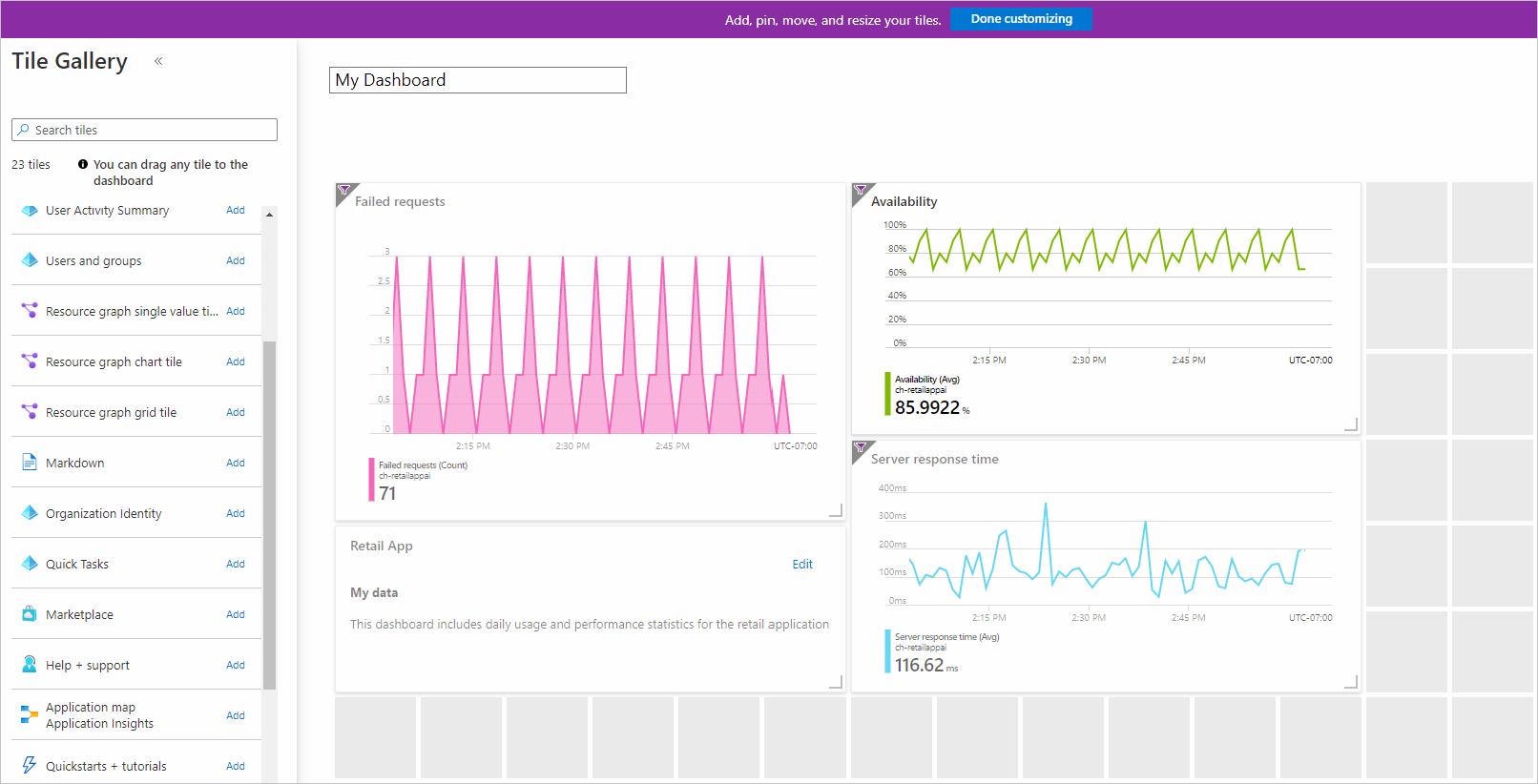1538x784 pixels.
Task: Select the User Activity Summary tile entry
Action: tap(107, 211)
